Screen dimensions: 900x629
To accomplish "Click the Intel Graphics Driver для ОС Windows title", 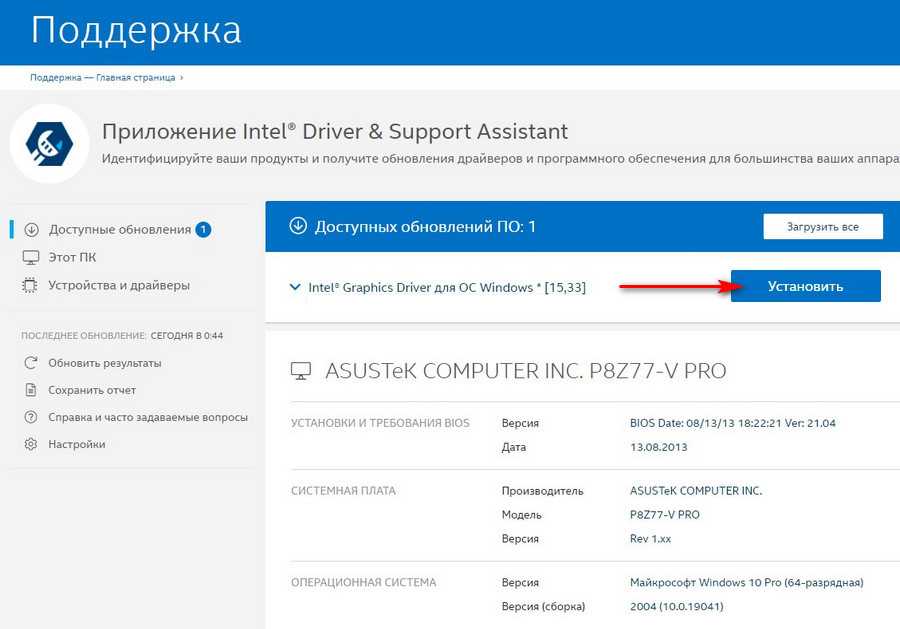I will coord(447,287).
